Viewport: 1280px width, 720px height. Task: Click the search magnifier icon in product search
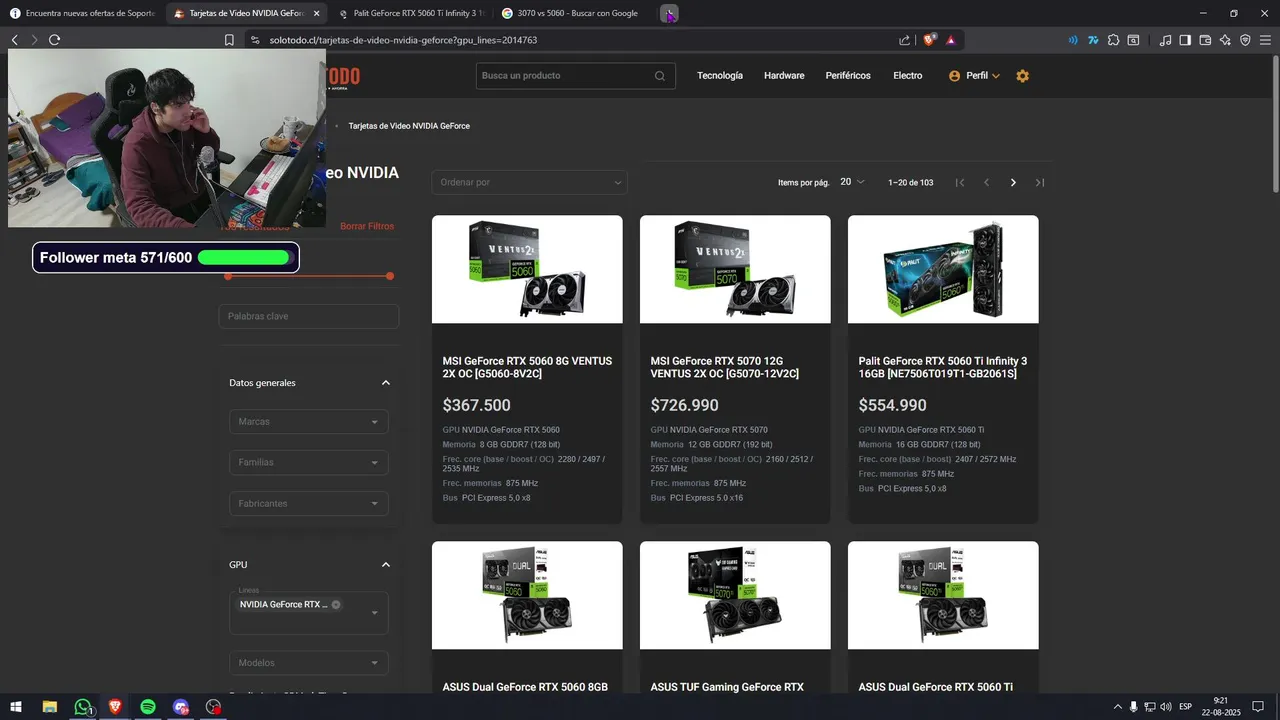(660, 76)
